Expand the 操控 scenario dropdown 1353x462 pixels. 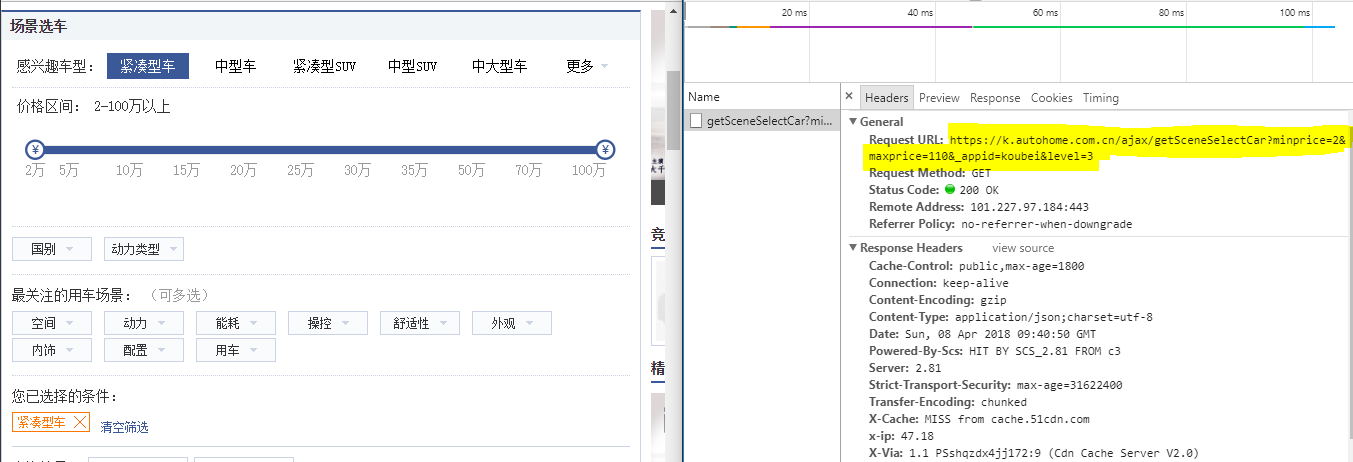pyautogui.click(x=328, y=323)
